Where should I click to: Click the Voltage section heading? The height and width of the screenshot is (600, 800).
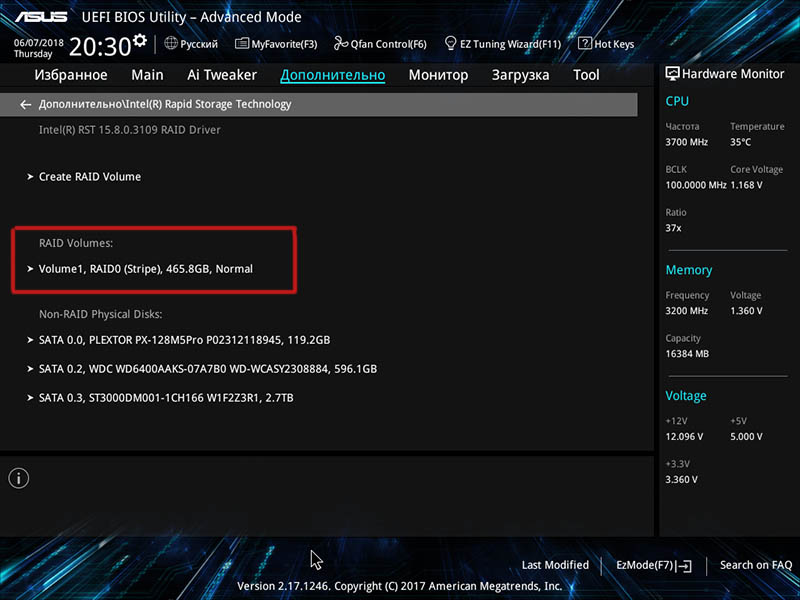686,396
